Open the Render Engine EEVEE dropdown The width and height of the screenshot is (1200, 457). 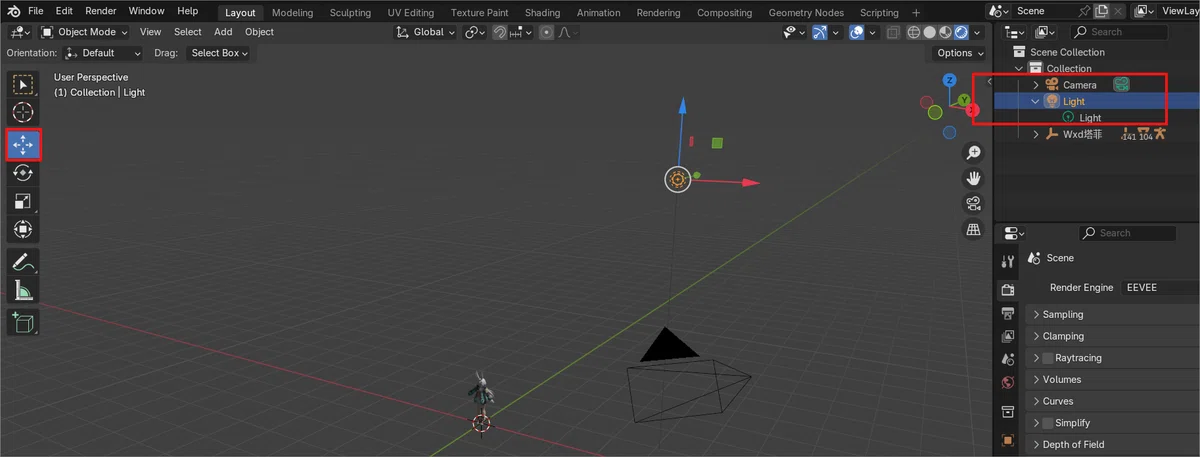[1159, 287]
